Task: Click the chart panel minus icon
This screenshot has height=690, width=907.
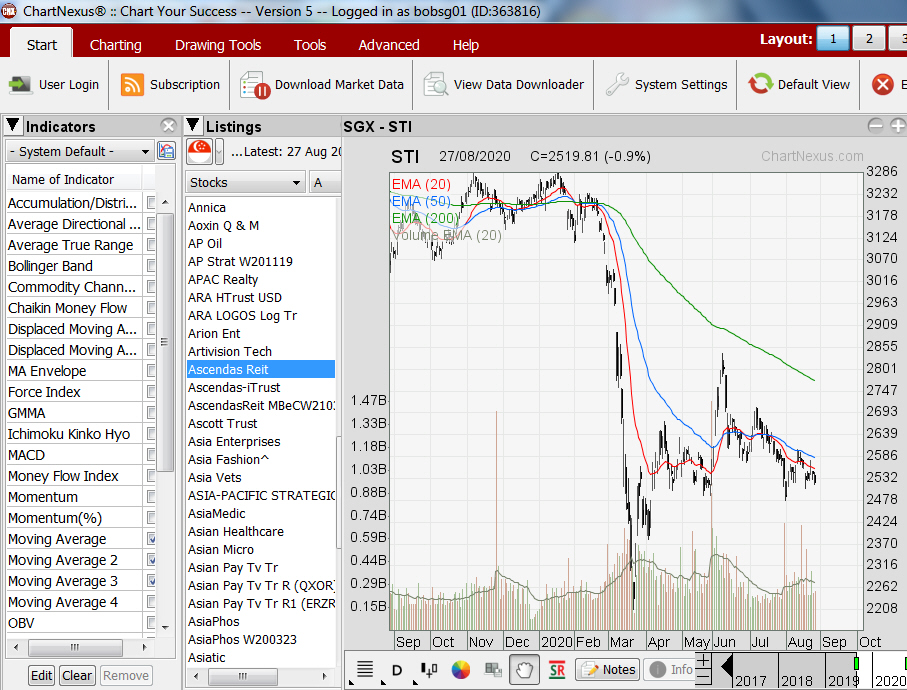Action: click(875, 126)
